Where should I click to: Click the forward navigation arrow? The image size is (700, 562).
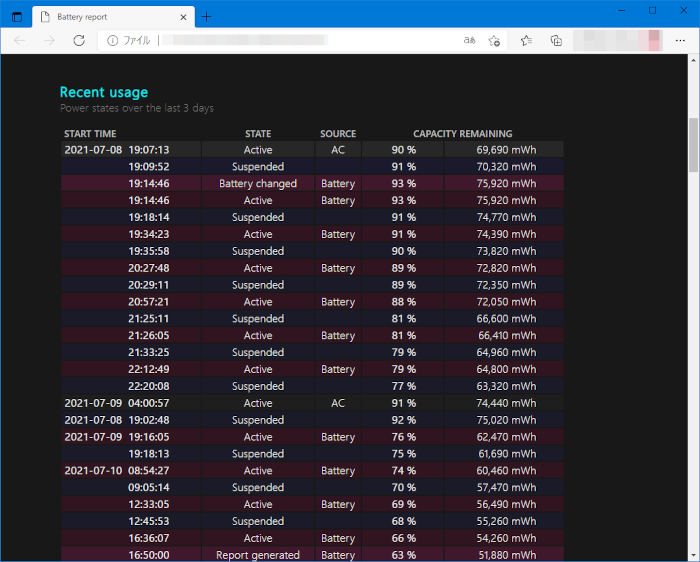point(49,40)
